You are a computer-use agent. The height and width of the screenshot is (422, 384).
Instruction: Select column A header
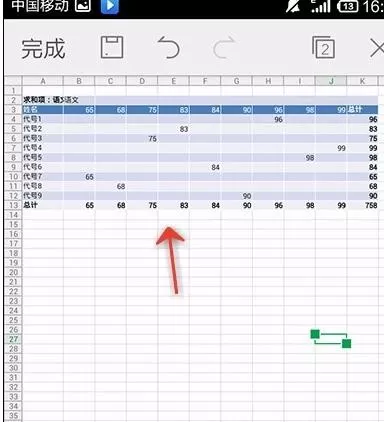[43, 81]
